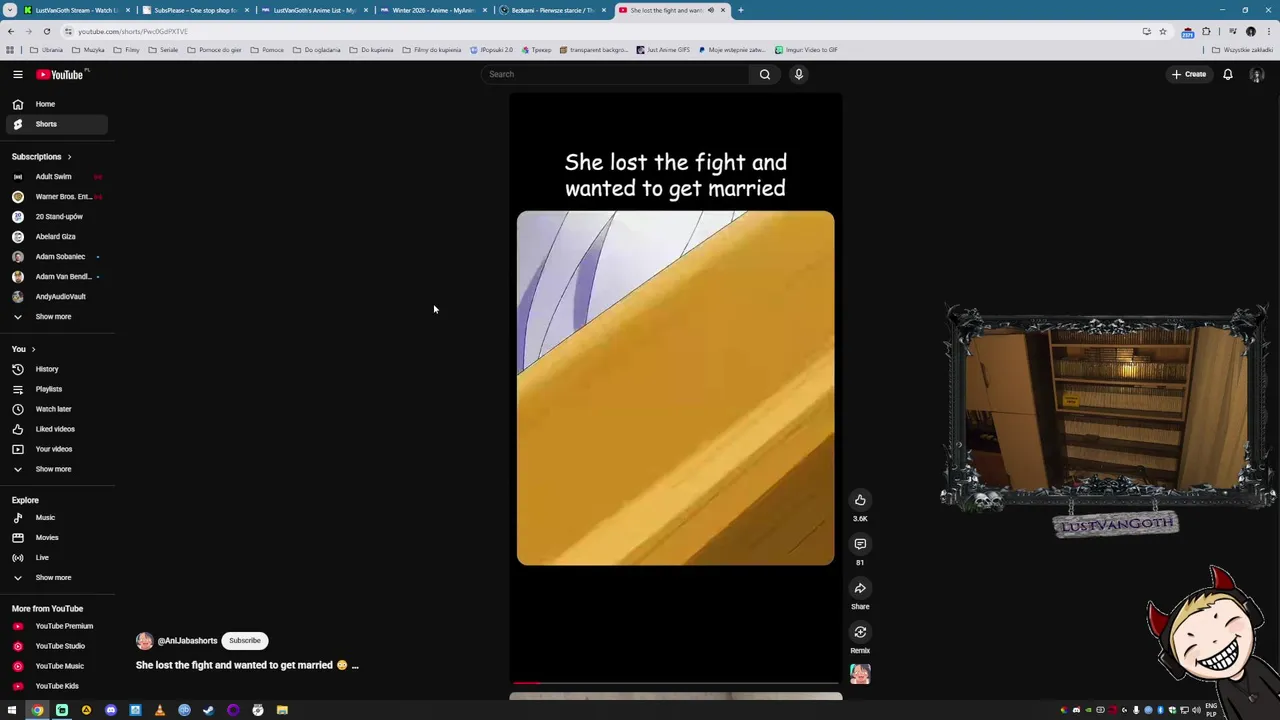This screenshot has height=720, width=1280.
Task: Open the Muzyka bookmarks folder
Action: click(x=88, y=50)
